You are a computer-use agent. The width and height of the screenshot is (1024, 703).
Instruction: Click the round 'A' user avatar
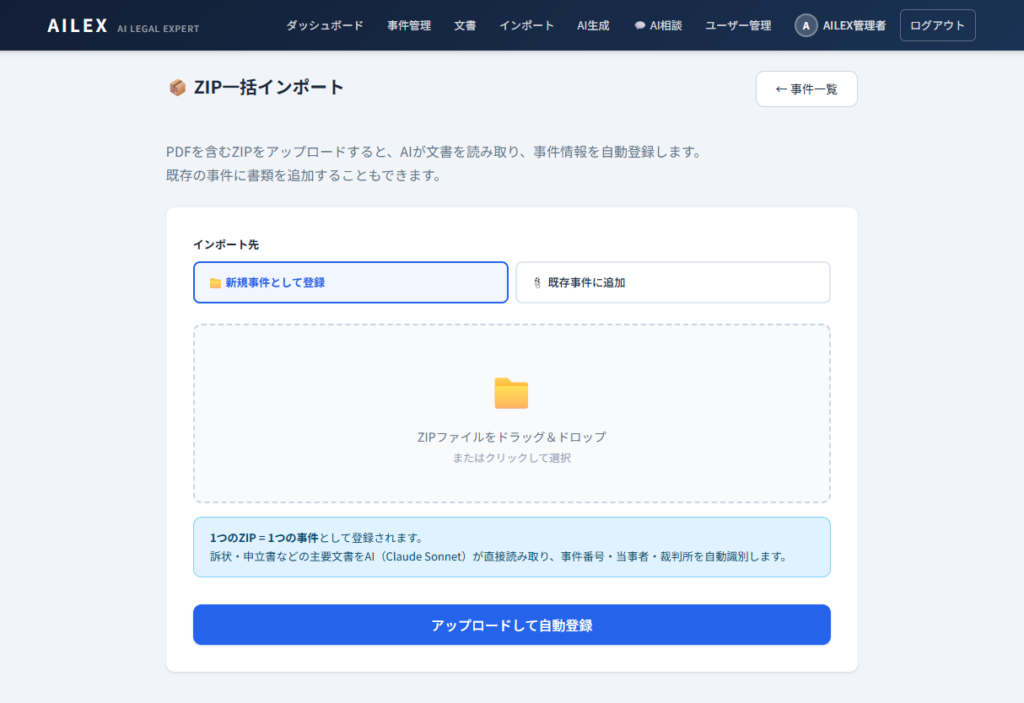coord(806,26)
